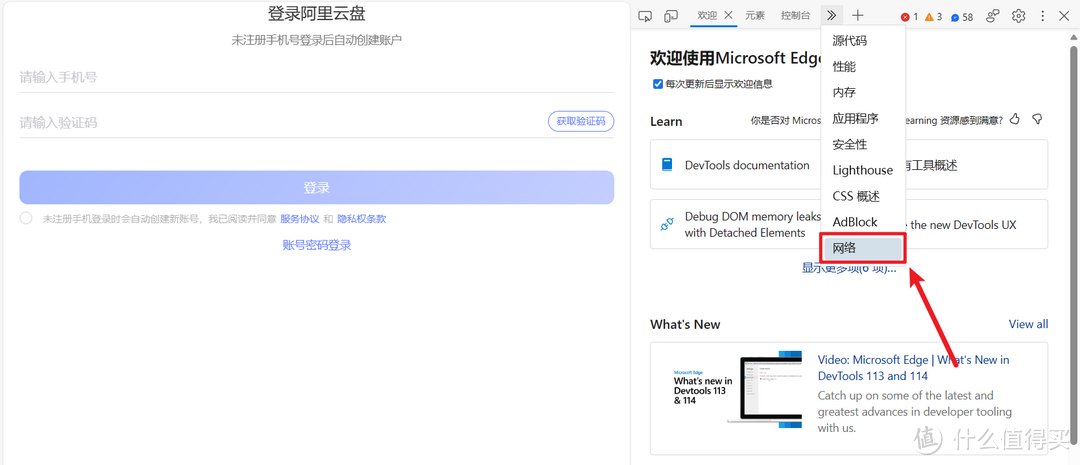Uncheck 每次更新后显示欢迎信息 checkbox
Screen dimensions: 1080x465
pos(657,84)
